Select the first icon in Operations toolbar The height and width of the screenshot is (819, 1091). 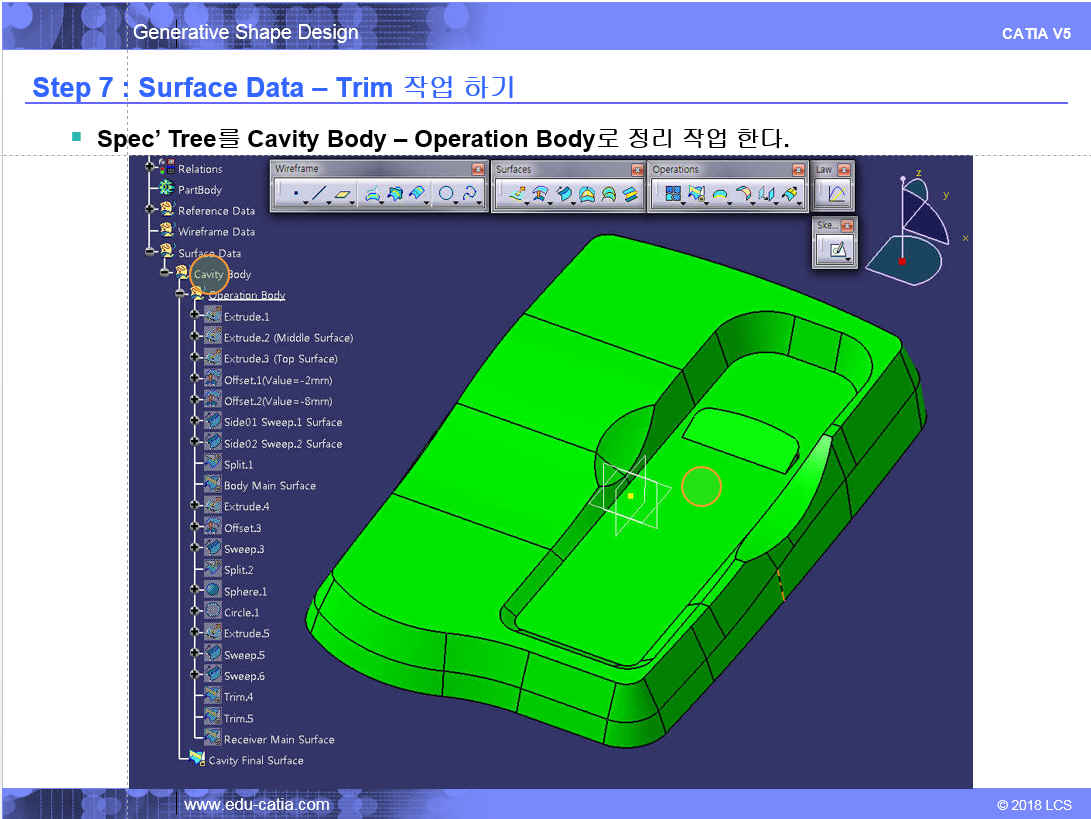672,195
